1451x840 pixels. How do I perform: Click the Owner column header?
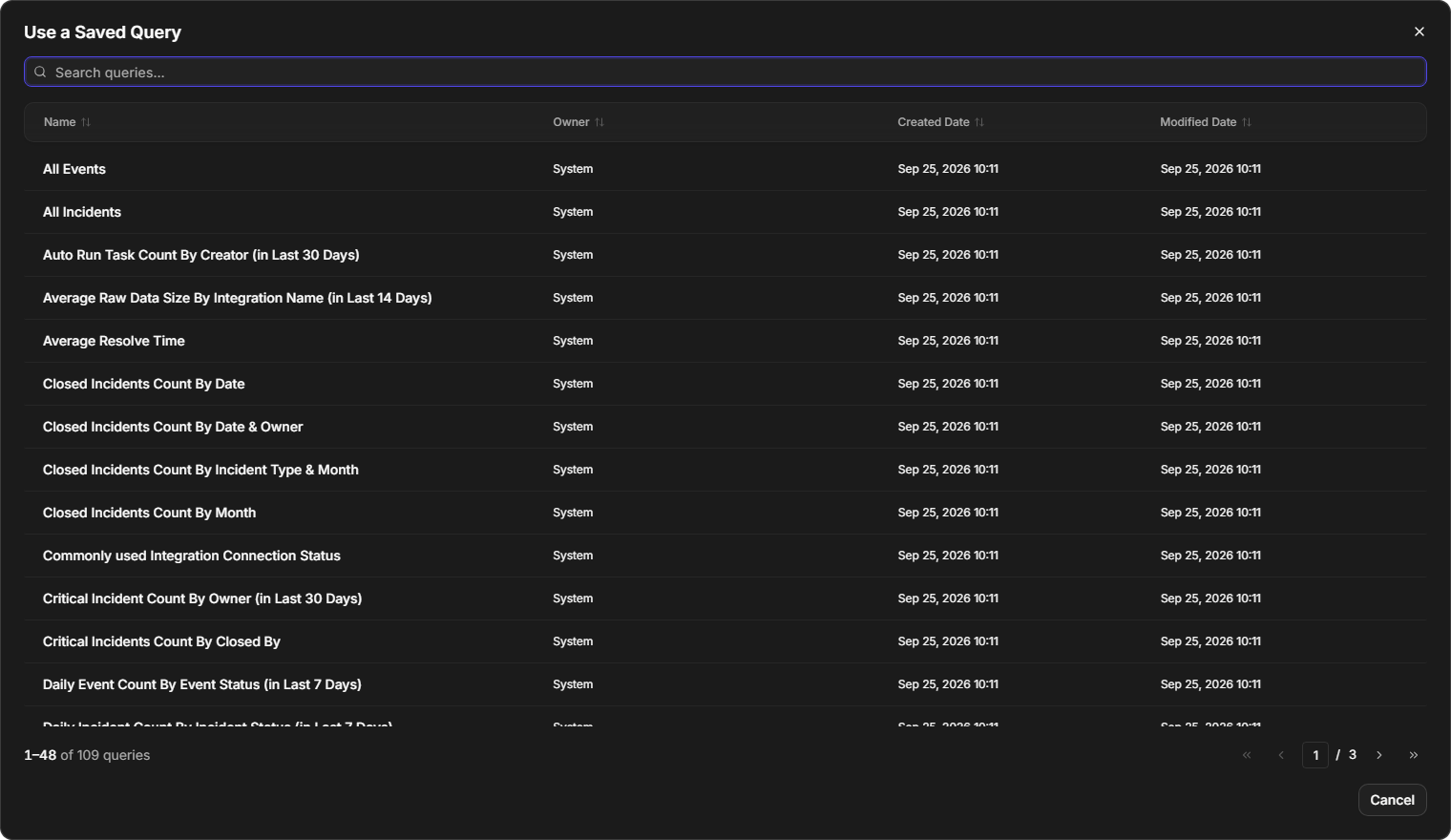coord(571,122)
